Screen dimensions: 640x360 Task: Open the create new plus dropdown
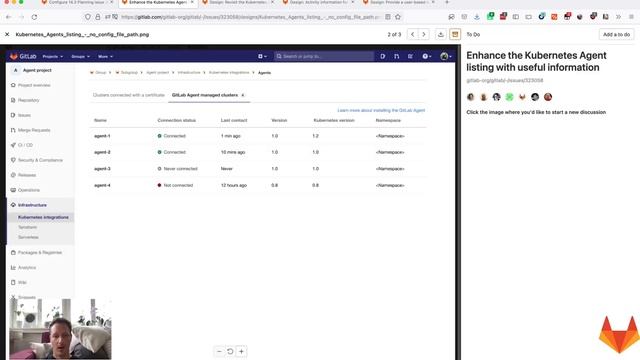[262, 56]
